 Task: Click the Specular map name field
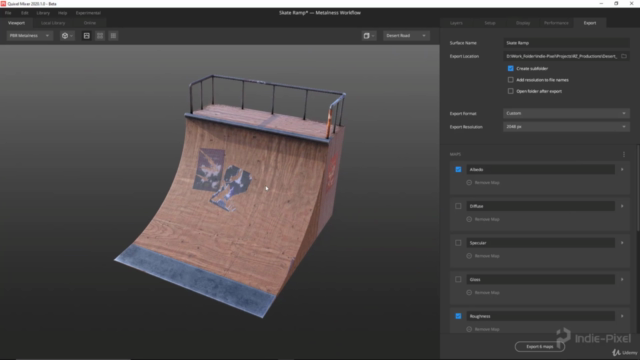click(x=540, y=243)
